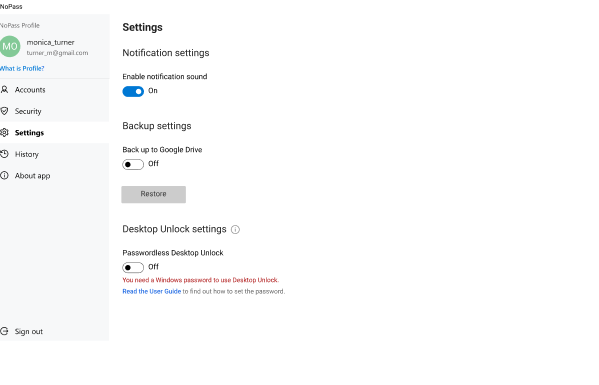Click the Sign out arrow icon

(x=4, y=331)
